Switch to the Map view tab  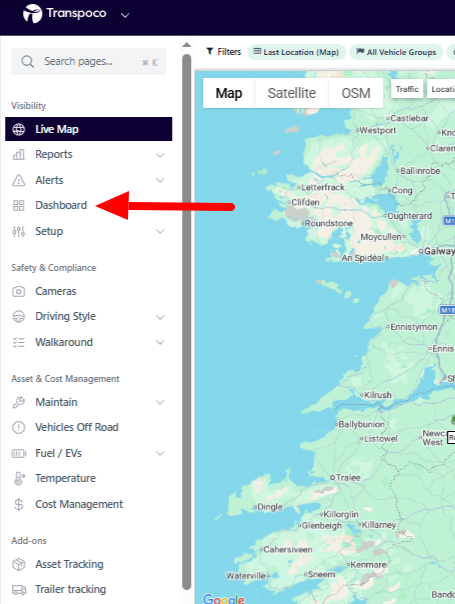pyautogui.click(x=229, y=93)
